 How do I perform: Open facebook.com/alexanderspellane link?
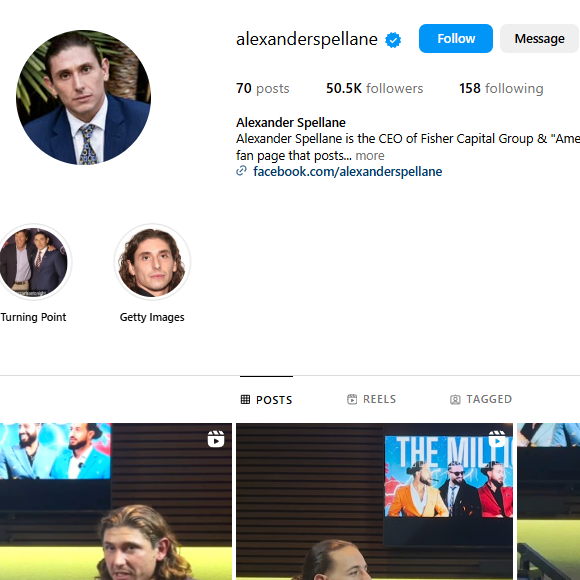347,171
